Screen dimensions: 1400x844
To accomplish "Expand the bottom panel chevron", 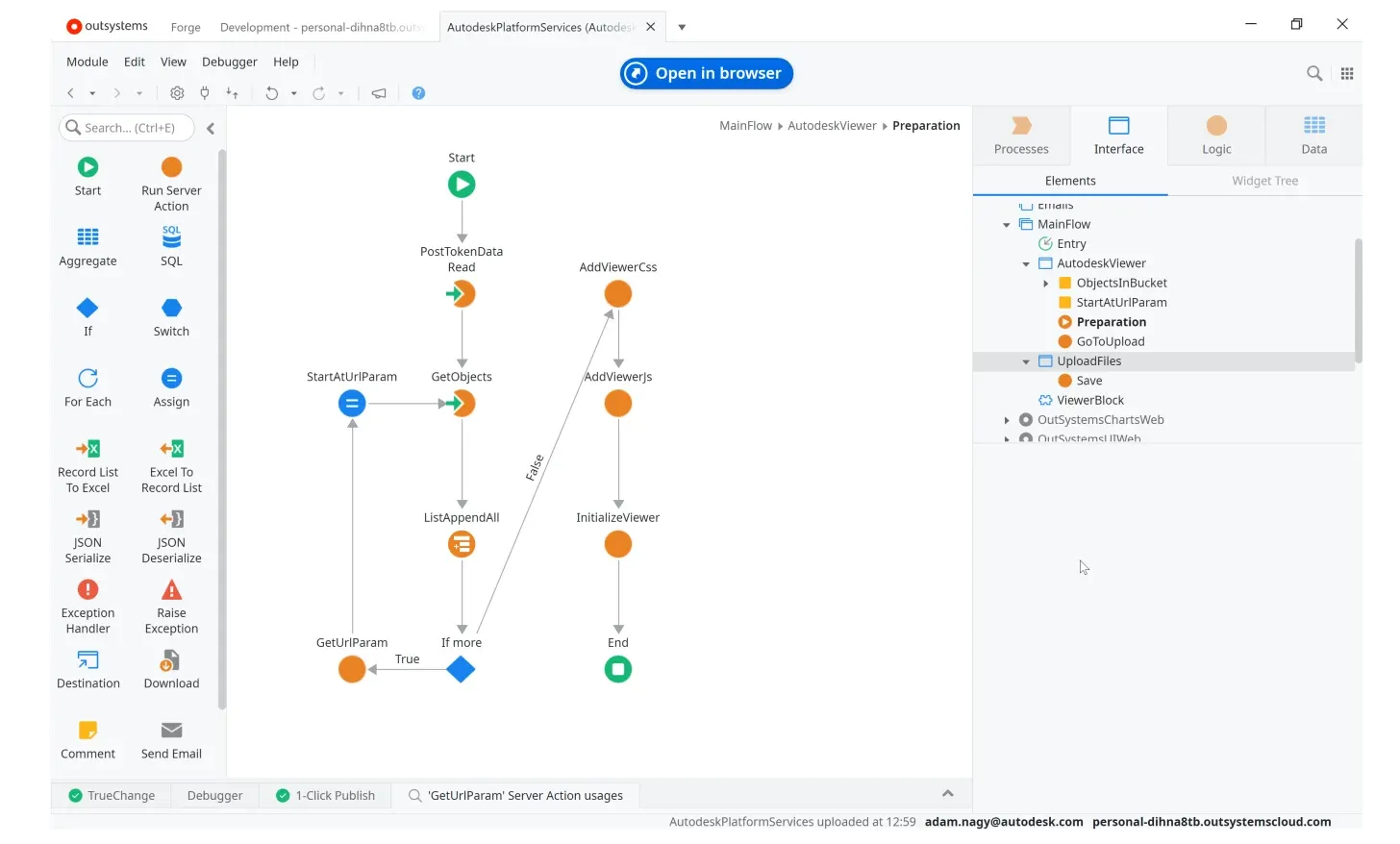I will 947,794.
